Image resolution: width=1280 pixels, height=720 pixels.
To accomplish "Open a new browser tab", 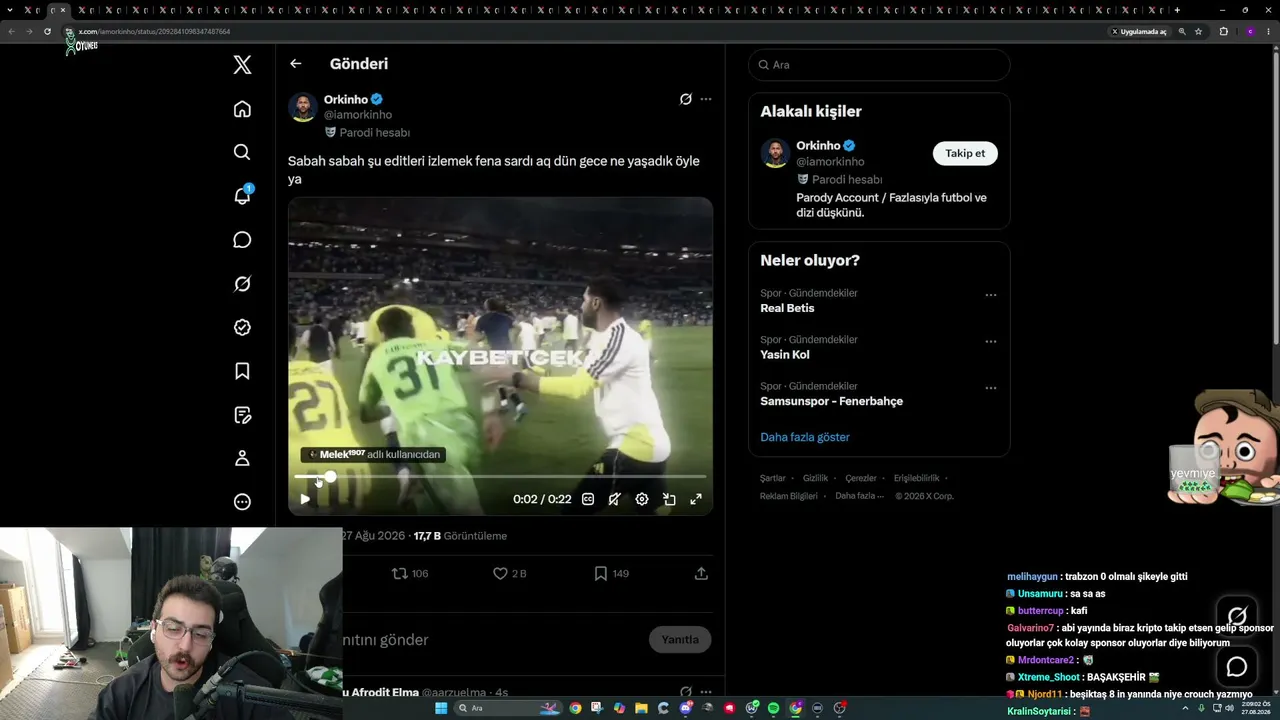I will point(1177,10).
